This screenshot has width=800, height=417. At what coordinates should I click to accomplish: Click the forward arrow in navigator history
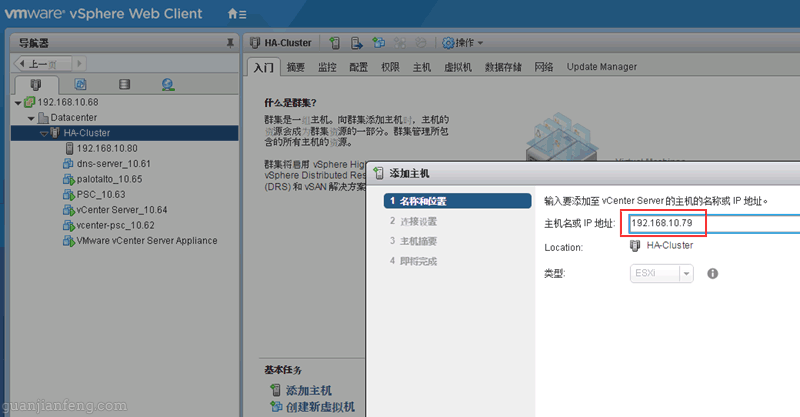79,64
